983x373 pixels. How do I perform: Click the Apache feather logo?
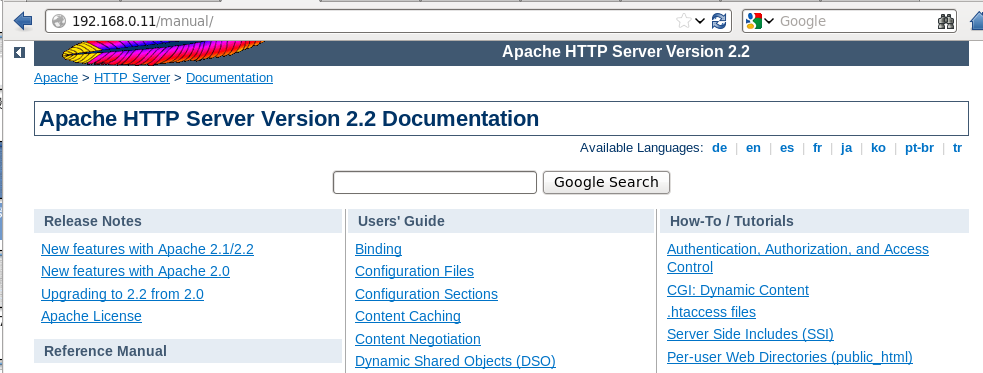coord(163,53)
